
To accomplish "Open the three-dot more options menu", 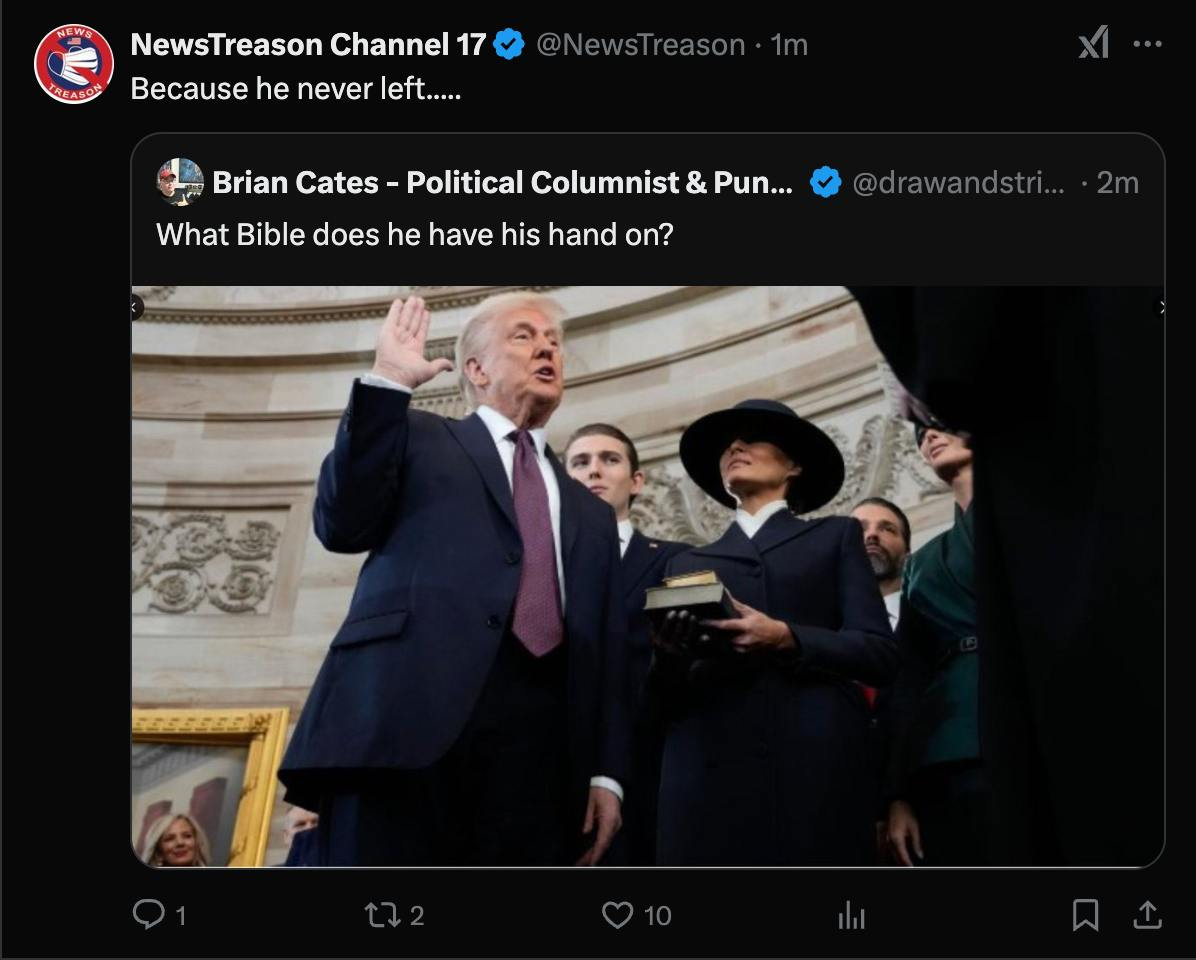I will coord(1147,44).
